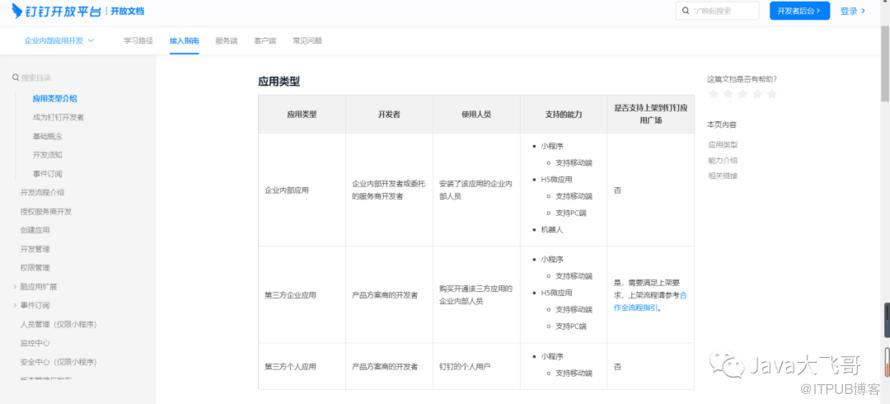Open indented 事件订阅 item below 开发须知

(48, 174)
